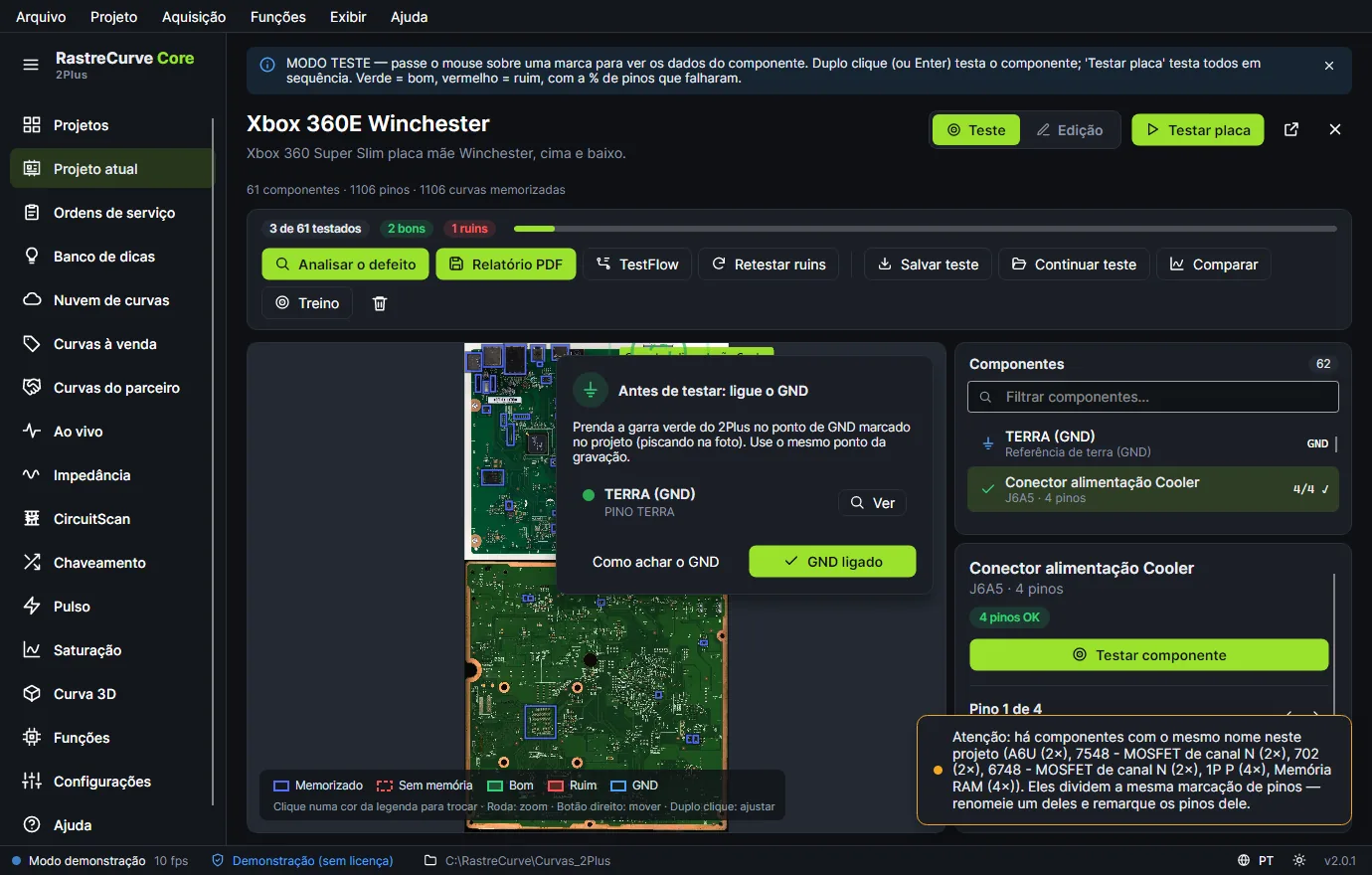The height and width of the screenshot is (875, 1372).
Task: Open Configurações in the sidebar
Action: tap(111, 782)
